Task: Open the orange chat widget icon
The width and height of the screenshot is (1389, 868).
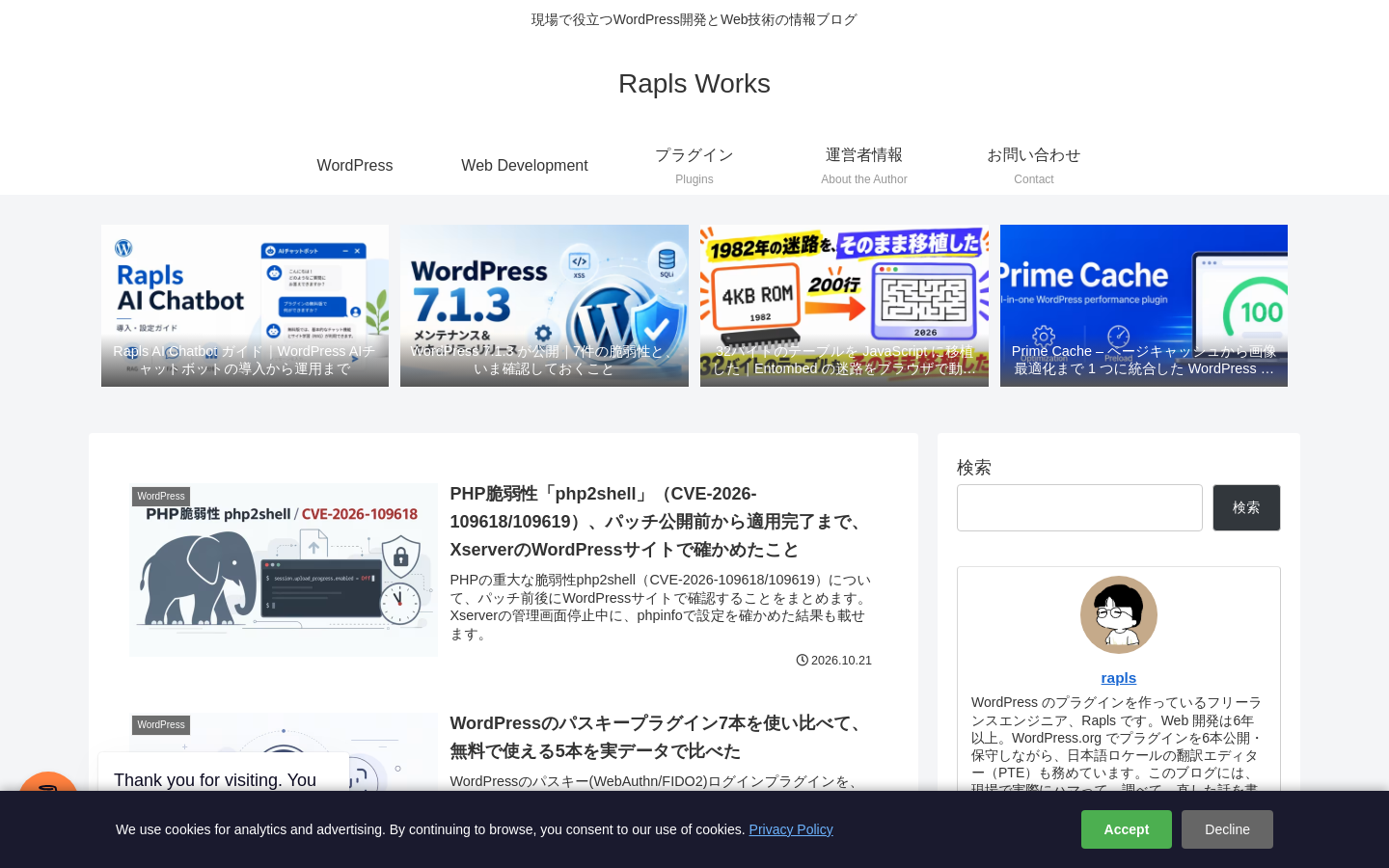Action: pyautogui.click(x=48, y=782)
